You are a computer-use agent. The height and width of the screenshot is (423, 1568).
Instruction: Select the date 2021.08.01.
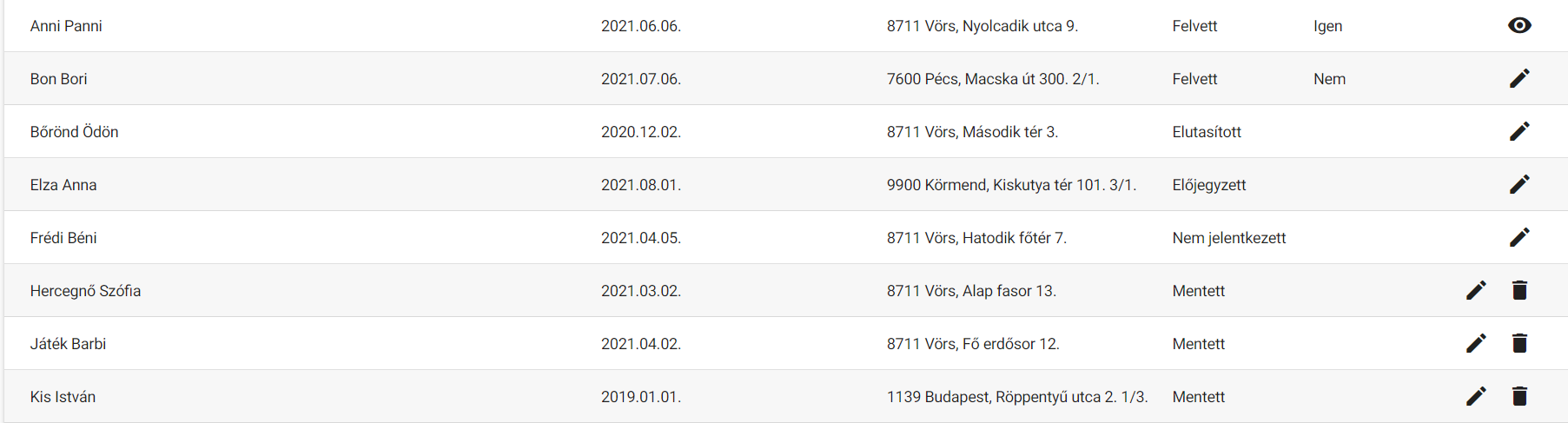tap(641, 185)
